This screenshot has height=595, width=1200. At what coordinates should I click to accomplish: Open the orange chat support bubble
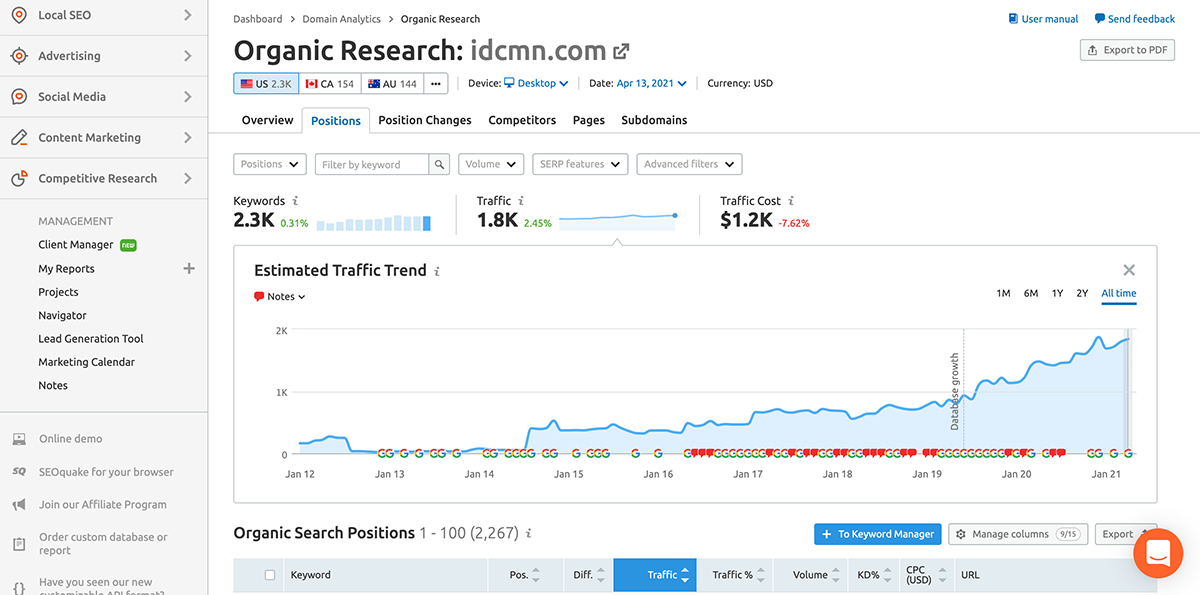1158,553
